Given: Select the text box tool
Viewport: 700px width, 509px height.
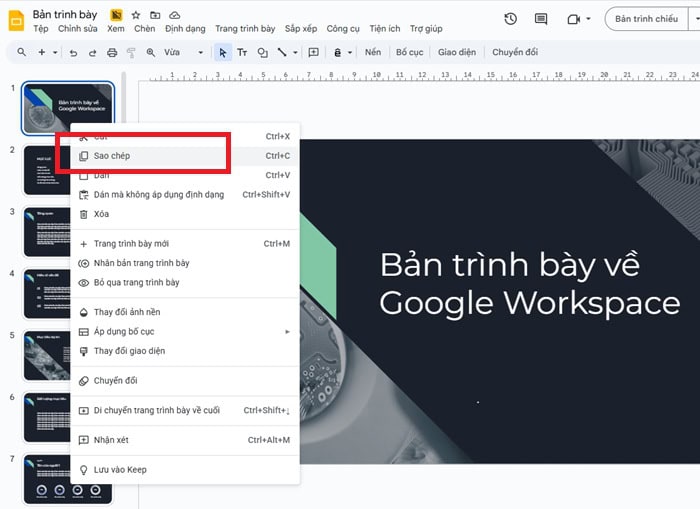Looking at the screenshot, I should click(x=243, y=52).
